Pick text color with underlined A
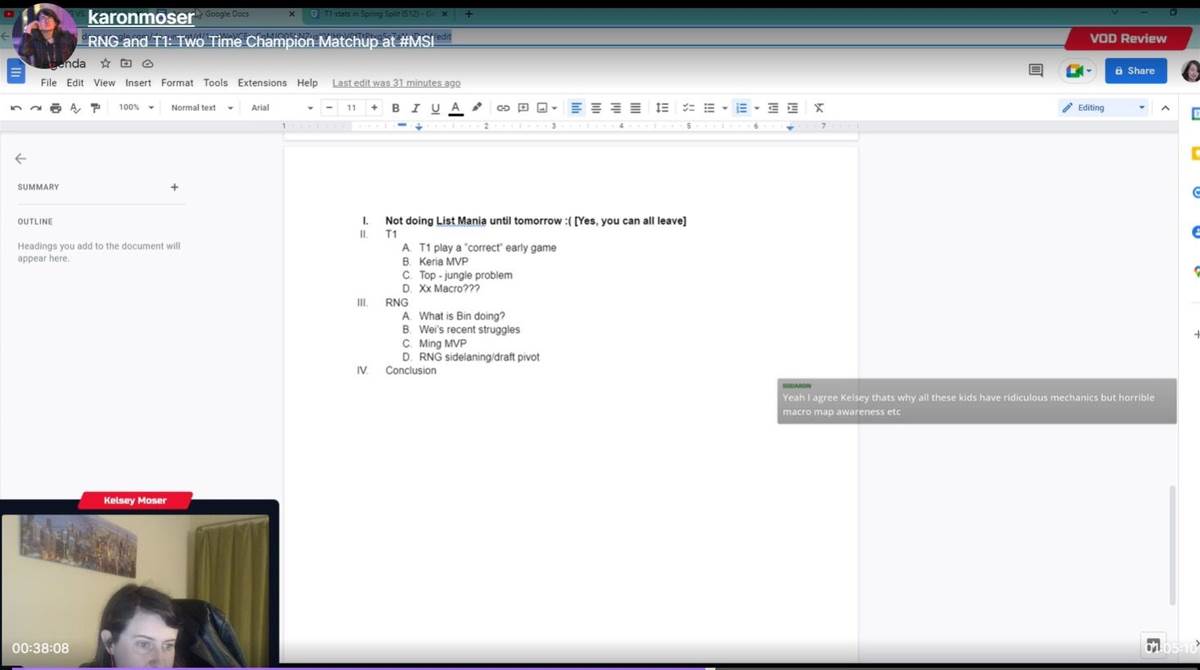The height and width of the screenshot is (670, 1200). pos(455,108)
